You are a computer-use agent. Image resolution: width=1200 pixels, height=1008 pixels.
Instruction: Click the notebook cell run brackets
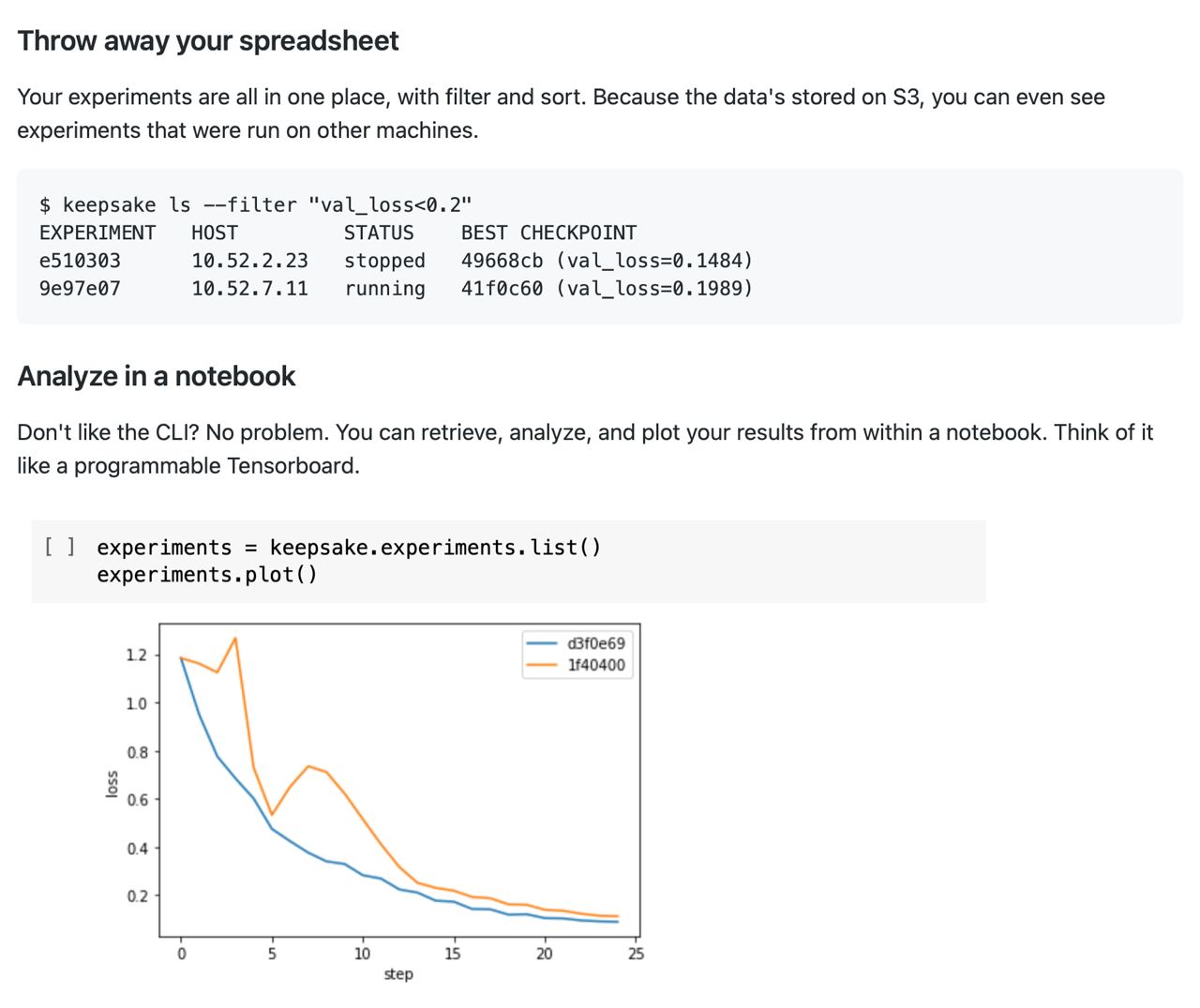point(60,547)
